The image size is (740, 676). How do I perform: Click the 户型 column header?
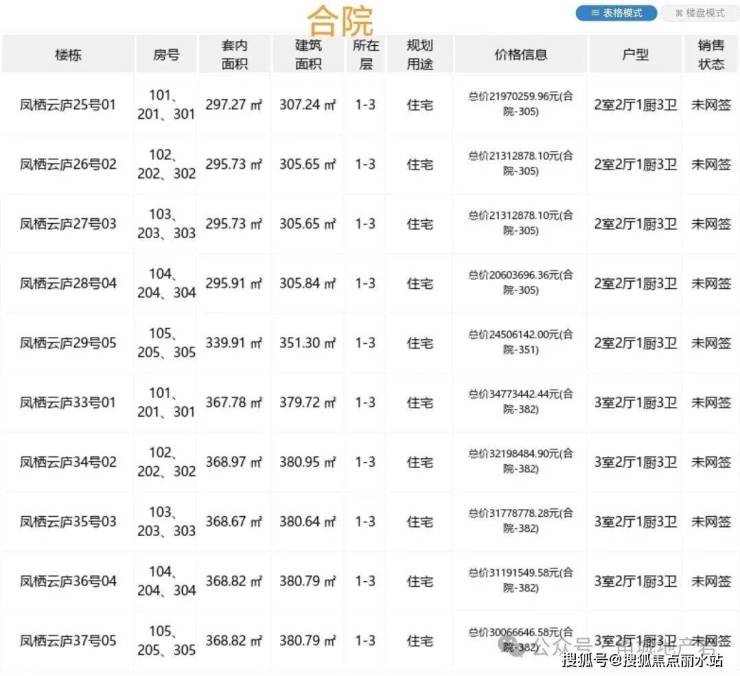(x=635, y=55)
